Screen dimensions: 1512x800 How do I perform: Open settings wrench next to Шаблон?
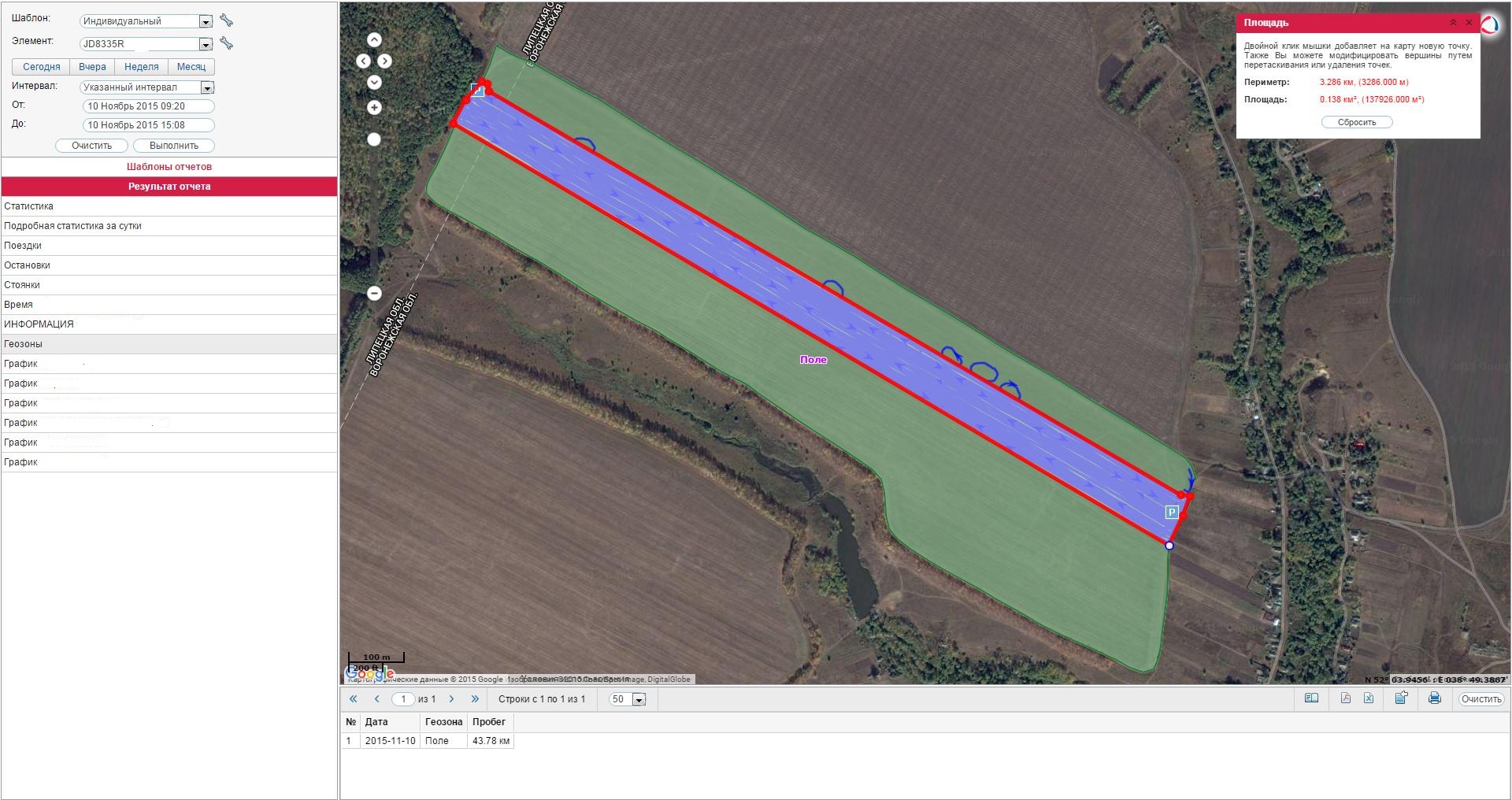coord(226,20)
